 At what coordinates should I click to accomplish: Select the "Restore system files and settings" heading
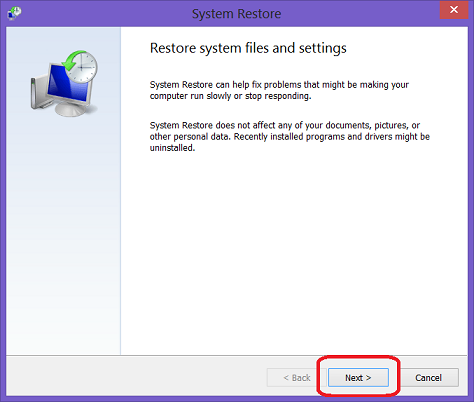(x=248, y=48)
